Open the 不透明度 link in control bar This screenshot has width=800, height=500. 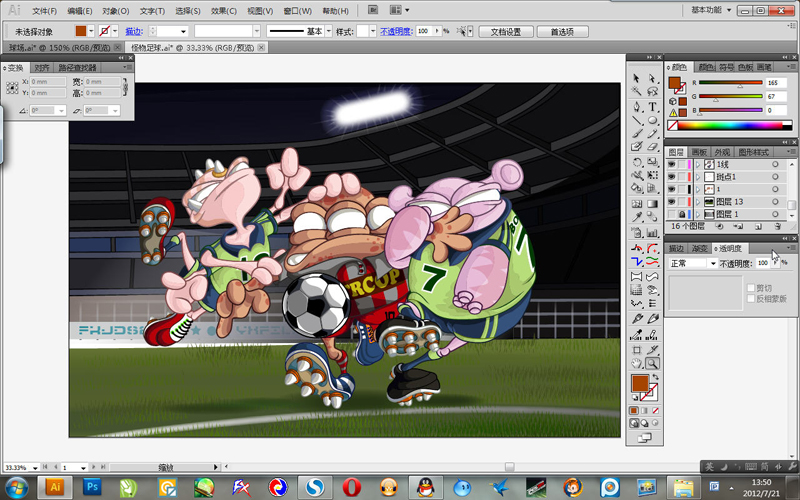(396, 31)
